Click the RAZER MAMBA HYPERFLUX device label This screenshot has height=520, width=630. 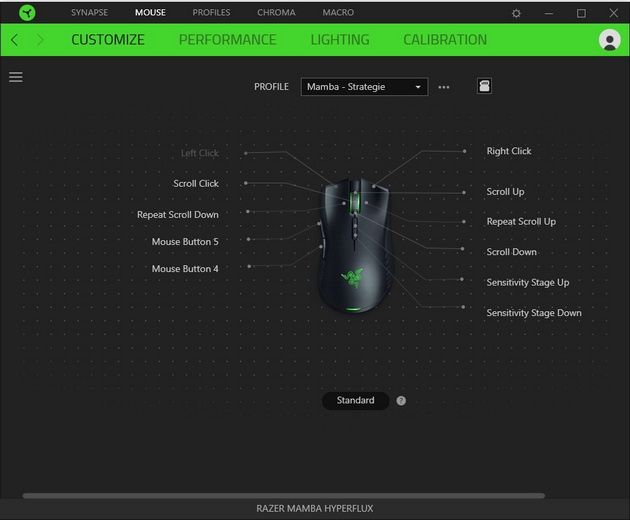315,509
